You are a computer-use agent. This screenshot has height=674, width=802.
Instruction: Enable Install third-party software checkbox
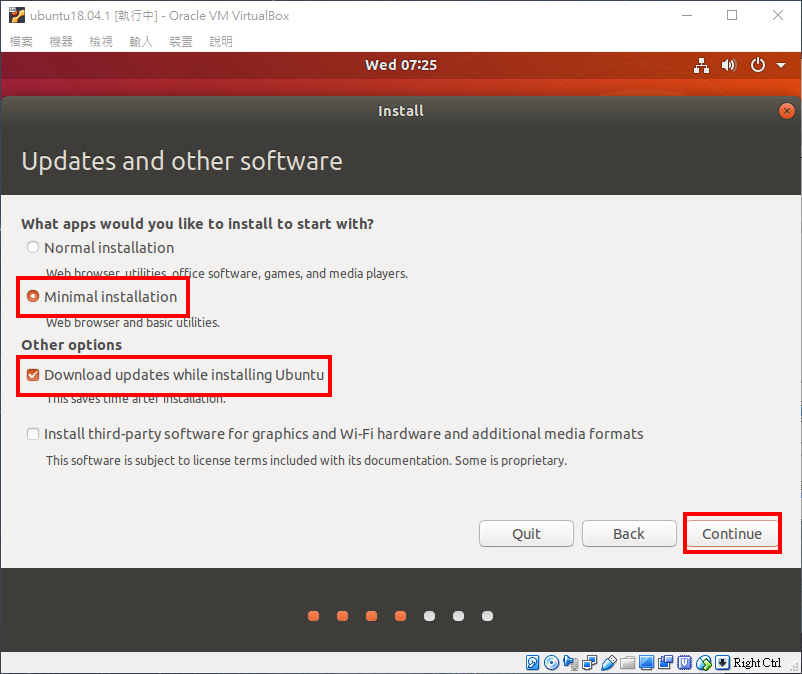click(x=33, y=434)
